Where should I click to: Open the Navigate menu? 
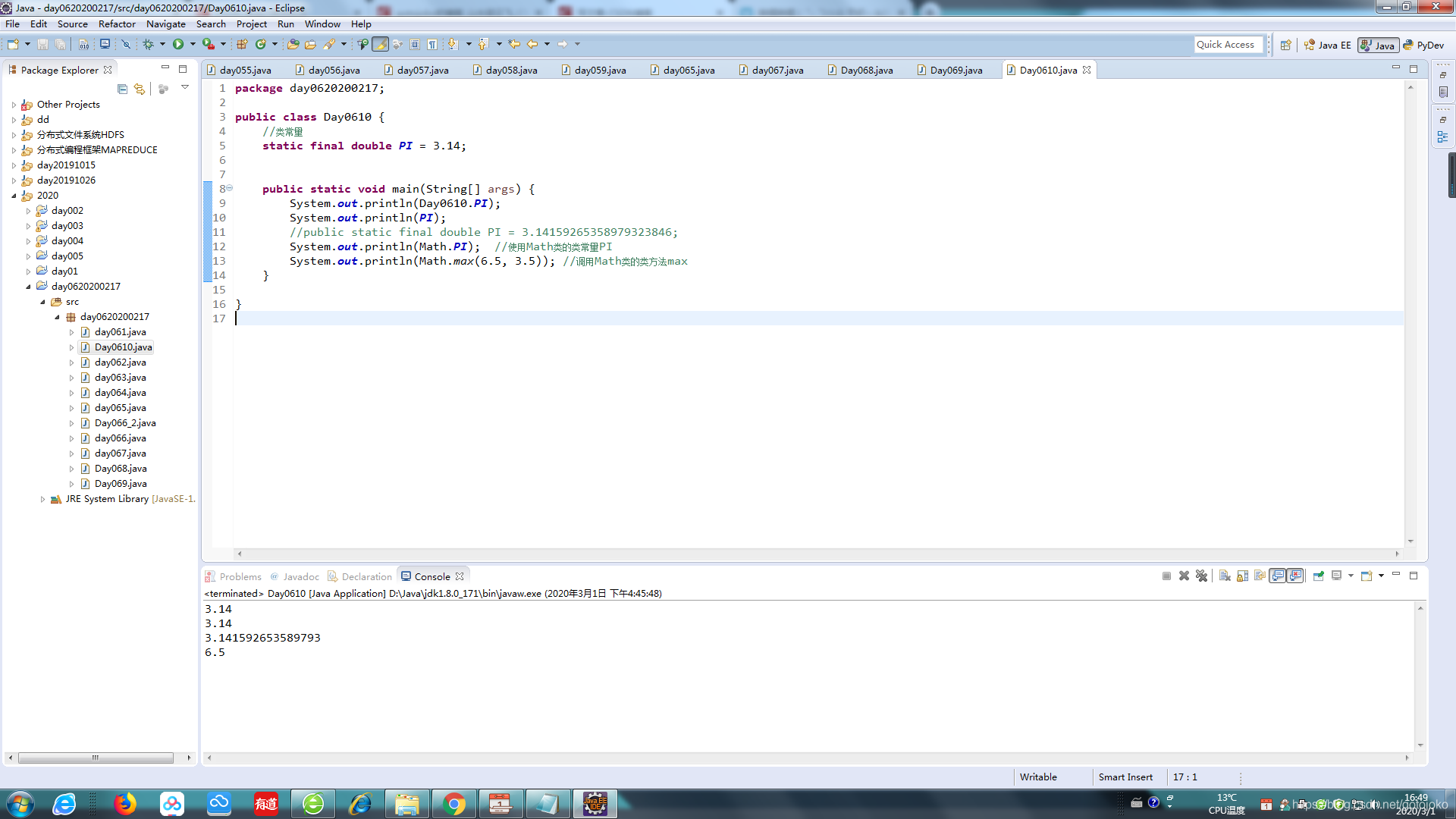(166, 24)
